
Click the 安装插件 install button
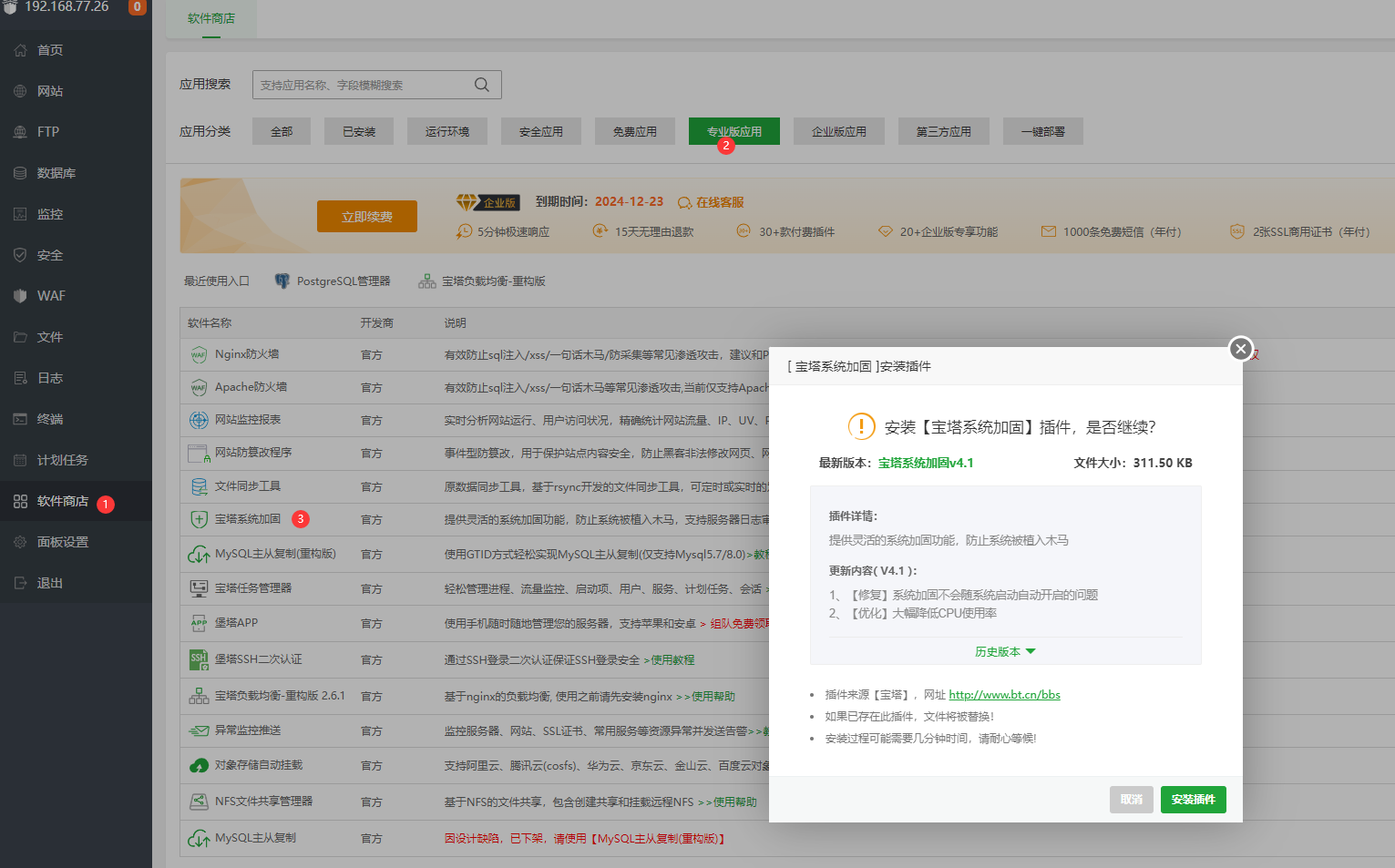1194,800
